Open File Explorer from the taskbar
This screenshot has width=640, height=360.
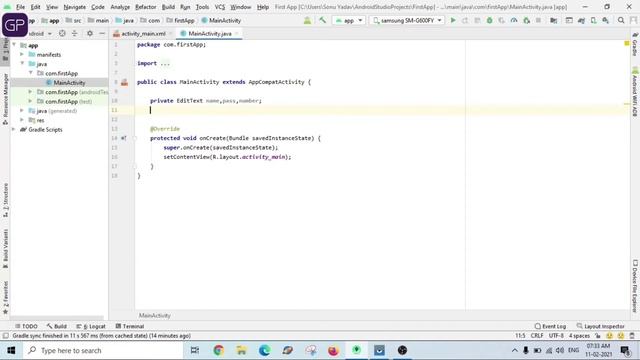pyautogui.click(x=242, y=350)
